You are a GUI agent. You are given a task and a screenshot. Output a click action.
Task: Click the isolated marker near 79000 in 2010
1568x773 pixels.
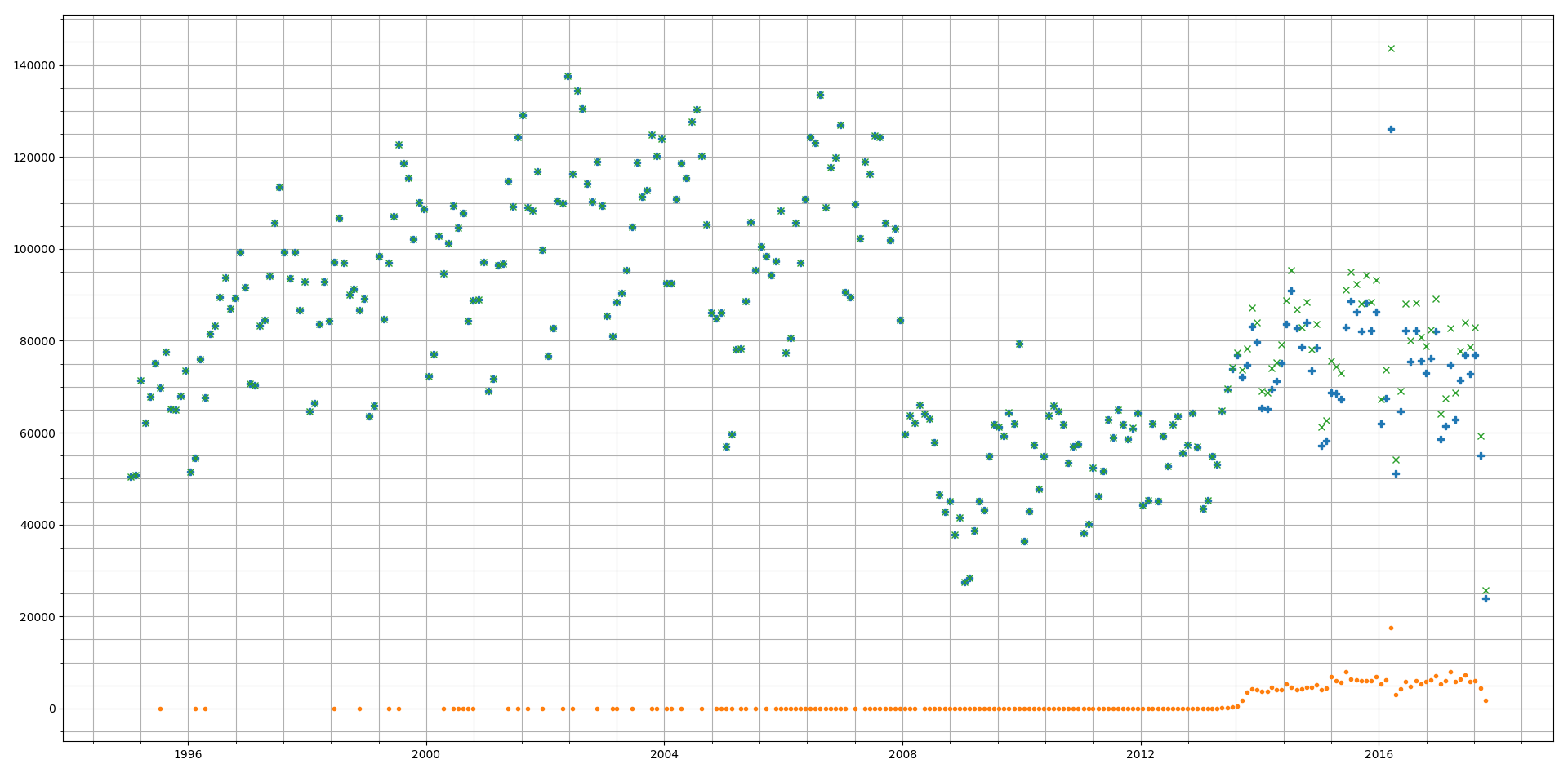(1019, 344)
